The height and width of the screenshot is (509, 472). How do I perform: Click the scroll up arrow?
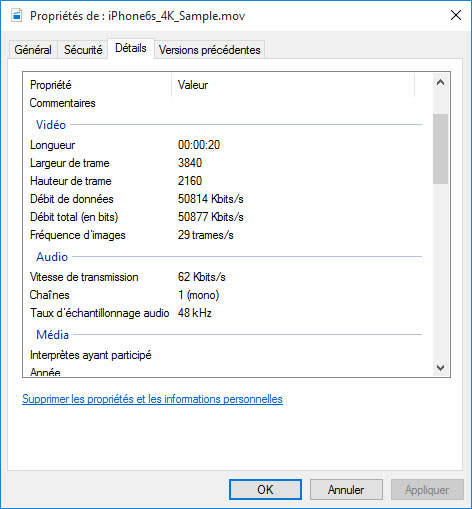pos(440,82)
